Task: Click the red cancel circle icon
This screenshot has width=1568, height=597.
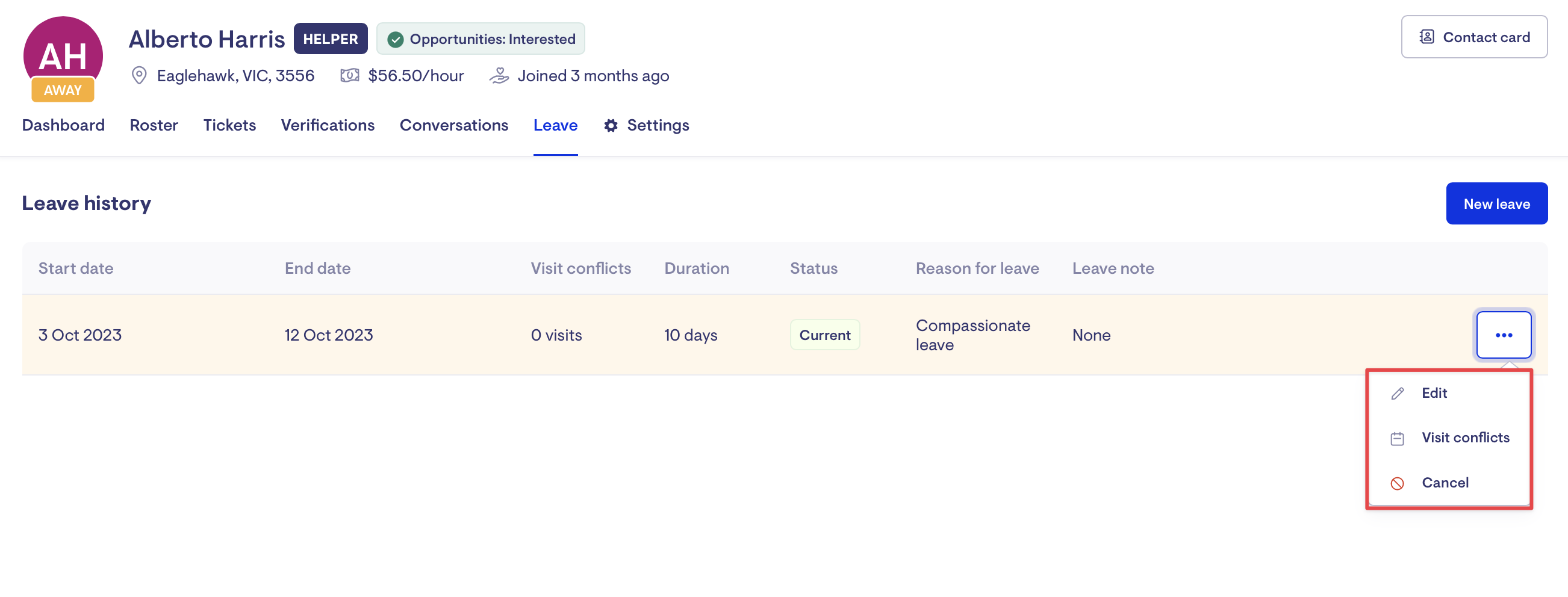Action: pos(1398,483)
